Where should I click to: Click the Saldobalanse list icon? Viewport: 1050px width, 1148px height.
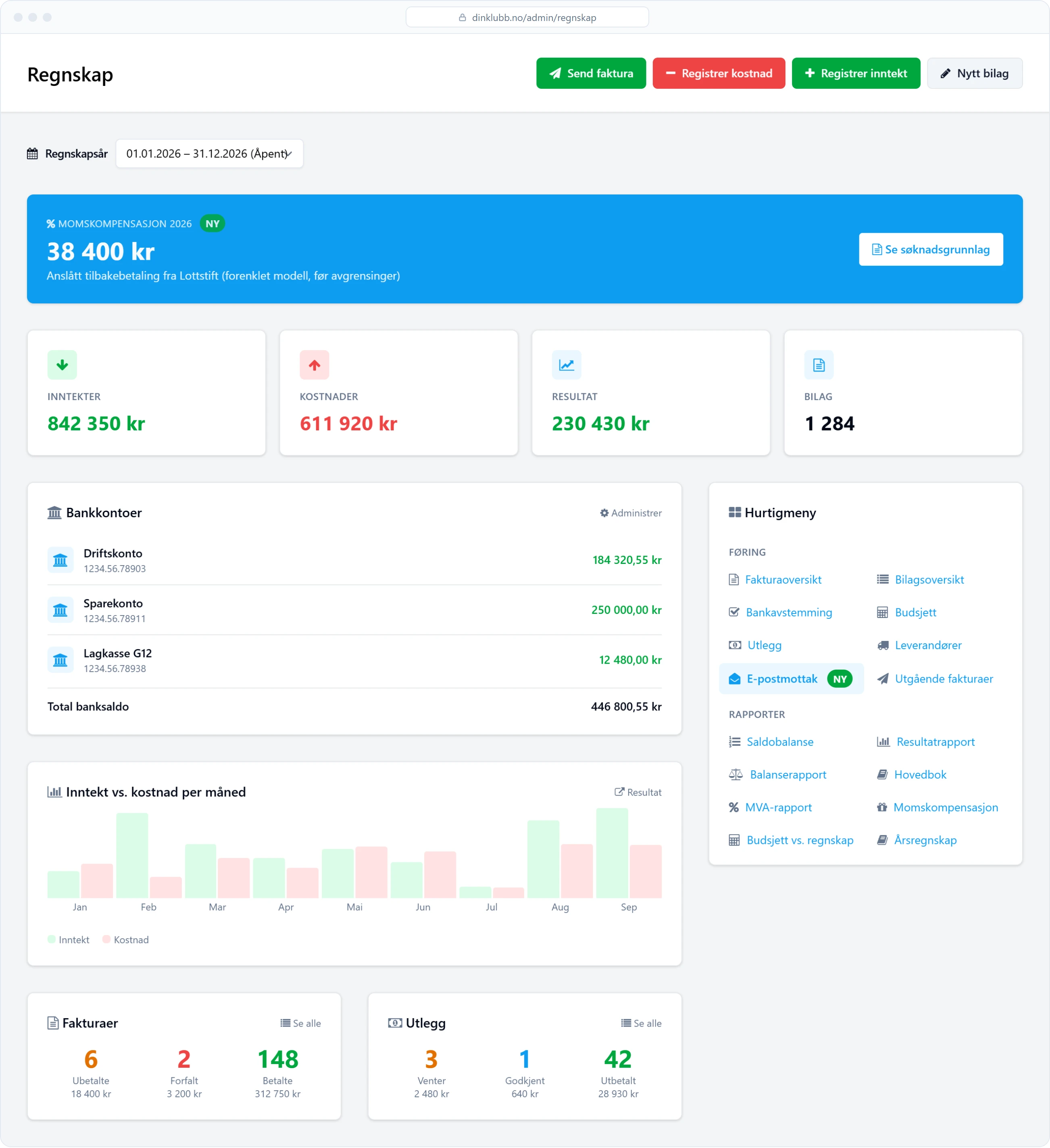[x=735, y=742]
